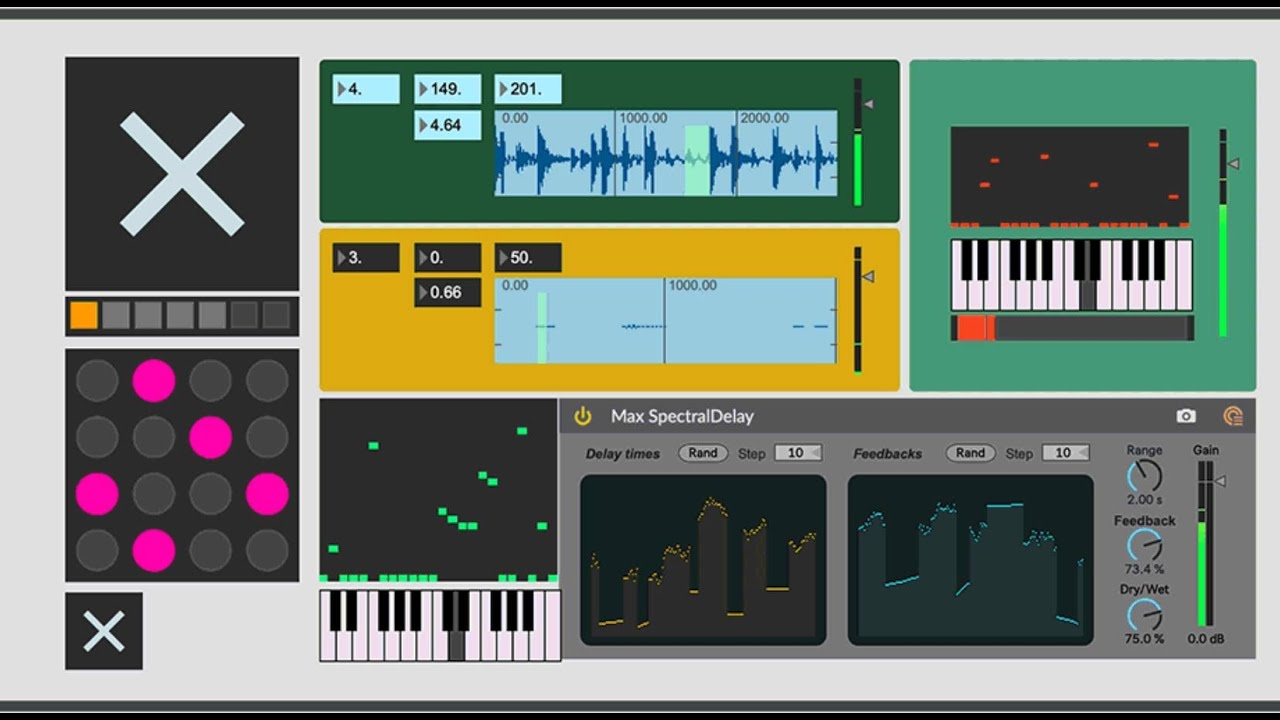
Task: Click the number box showing 201.
Action: [528, 89]
